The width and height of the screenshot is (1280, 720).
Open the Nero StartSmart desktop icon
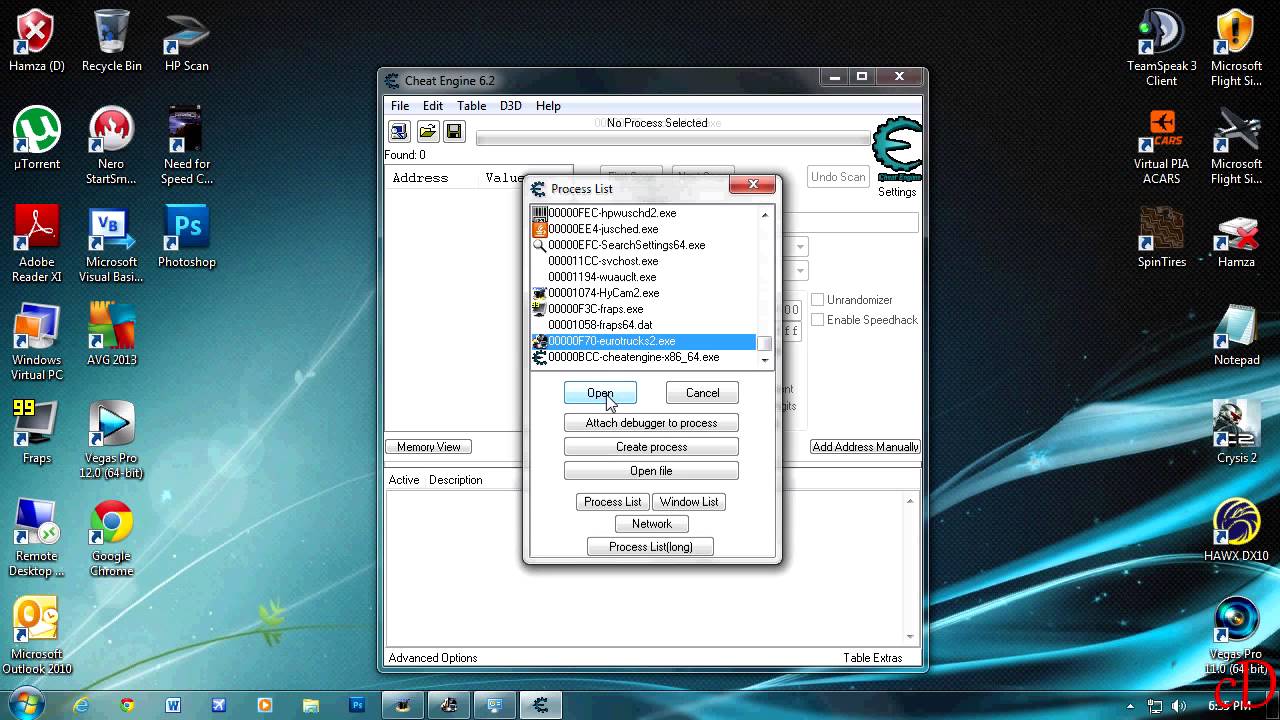112,146
